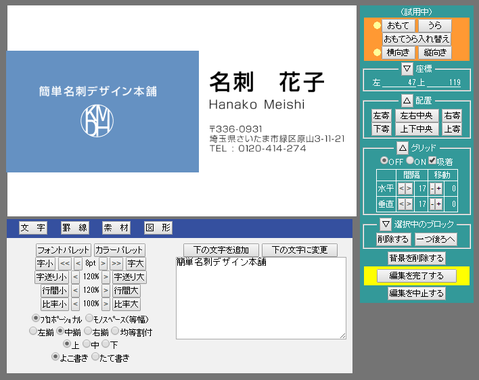Click the text editing area
Image resolution: width=479 pixels, height=380 pixels.
[261, 298]
